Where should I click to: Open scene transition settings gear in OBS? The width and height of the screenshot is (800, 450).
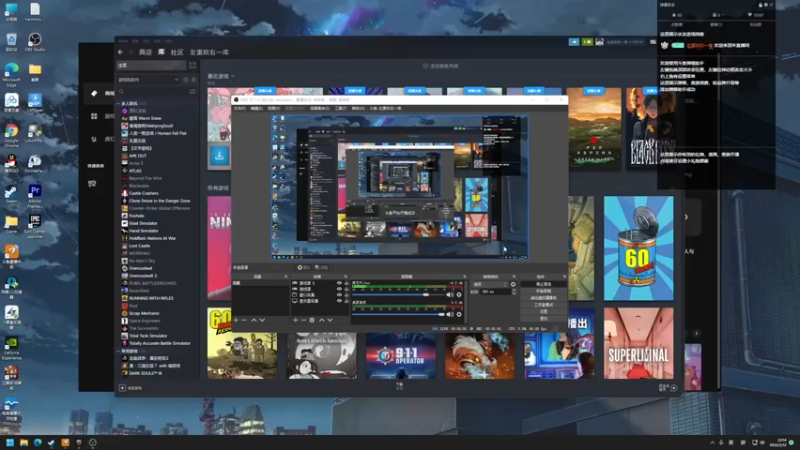tap(513, 284)
